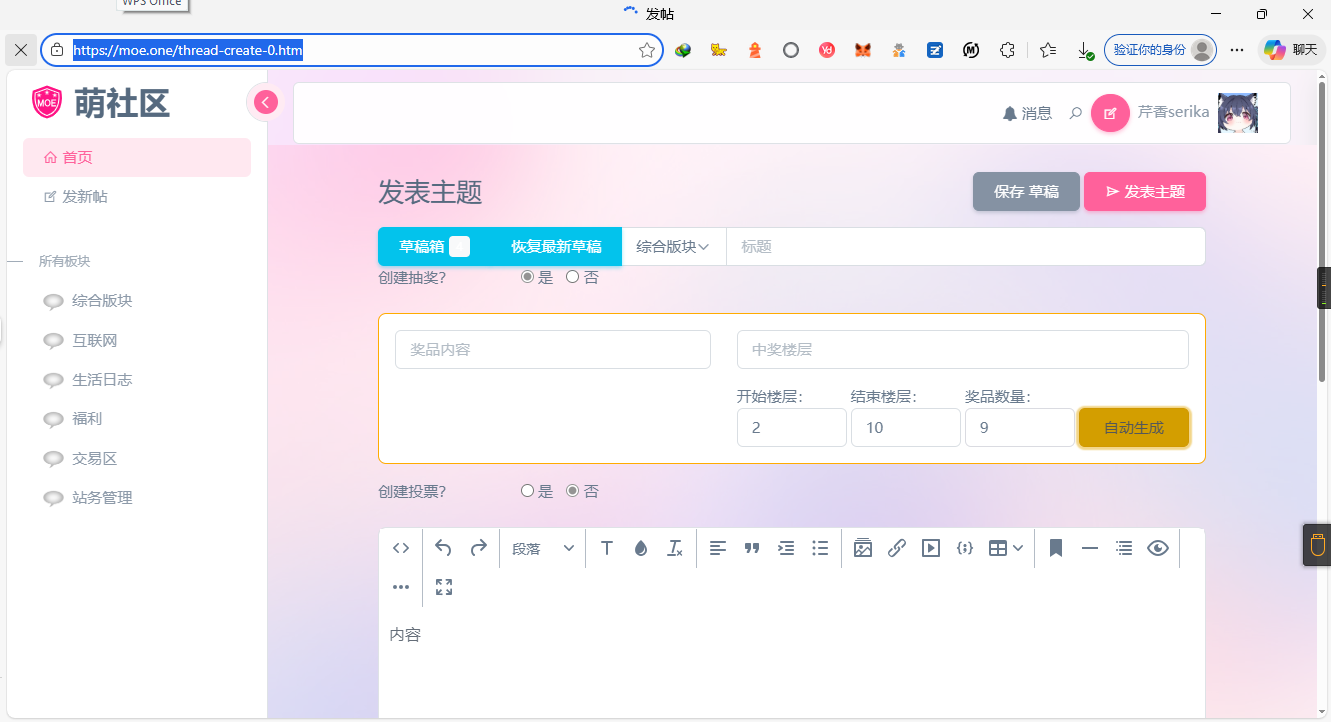Open the 综合版块 forum dropdown
Image resolution: width=1331 pixels, height=722 pixels.
point(673,247)
